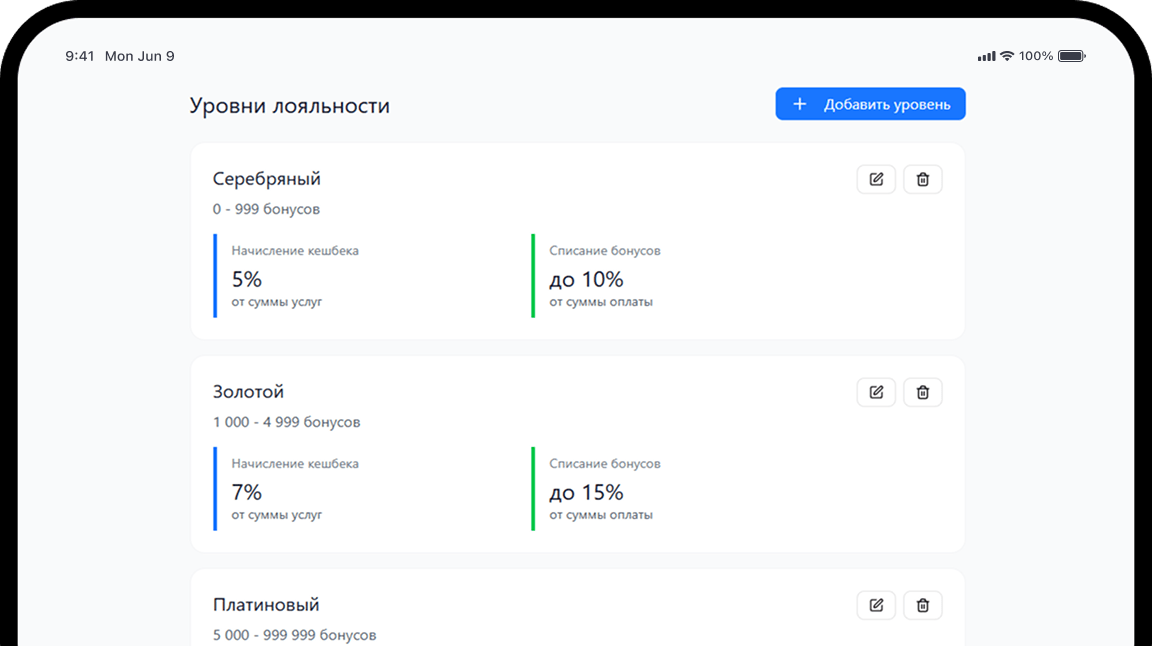Tap the Wi-Fi icon in status bar

tap(1007, 56)
